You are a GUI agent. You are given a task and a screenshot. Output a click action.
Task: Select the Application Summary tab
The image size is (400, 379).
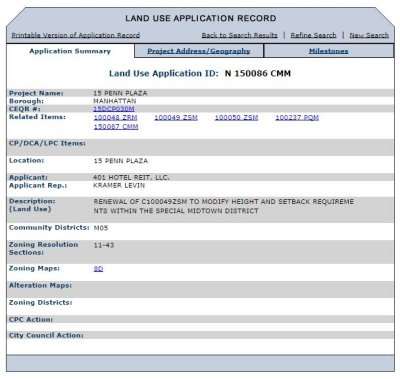tap(70, 51)
